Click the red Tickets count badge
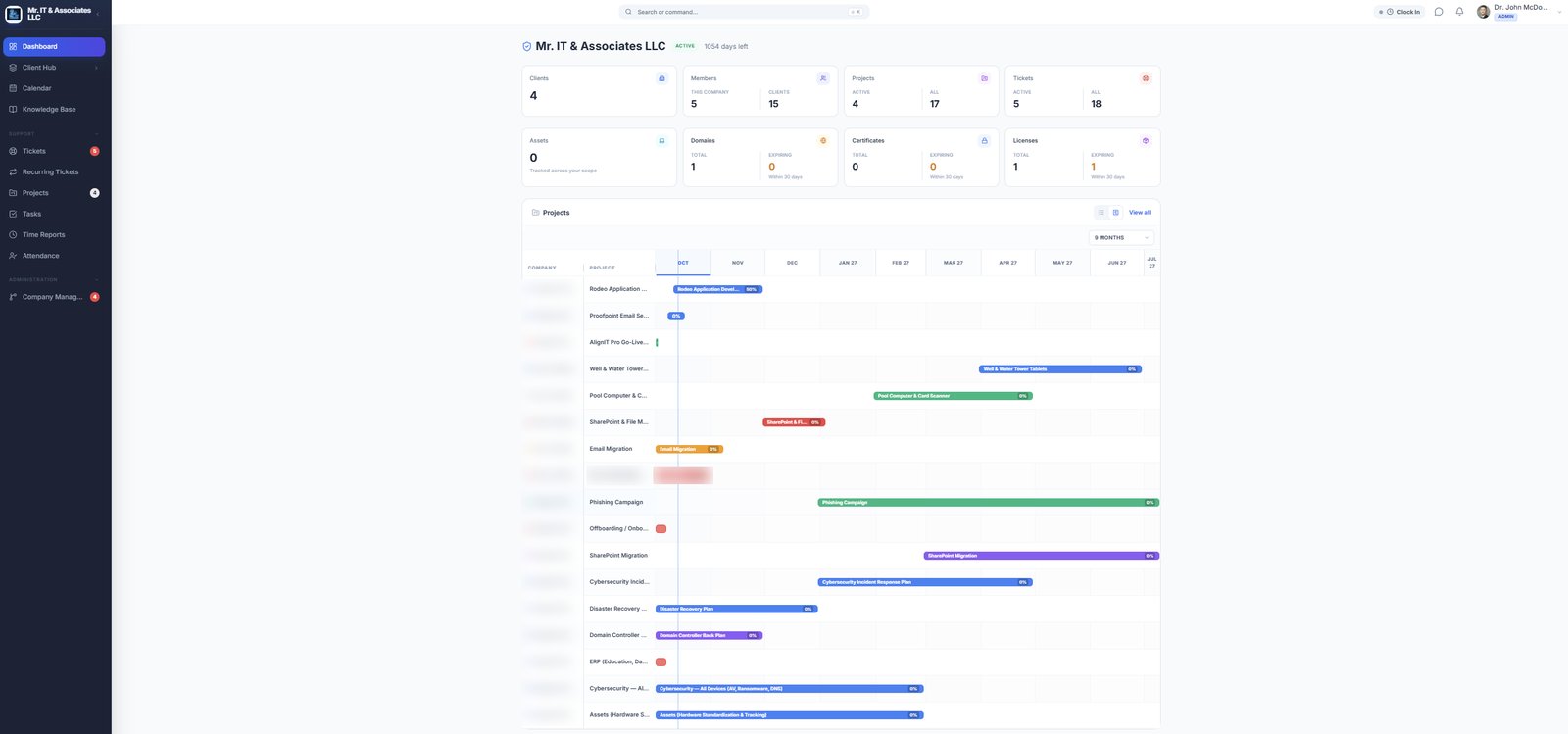1568x734 pixels. [95, 151]
